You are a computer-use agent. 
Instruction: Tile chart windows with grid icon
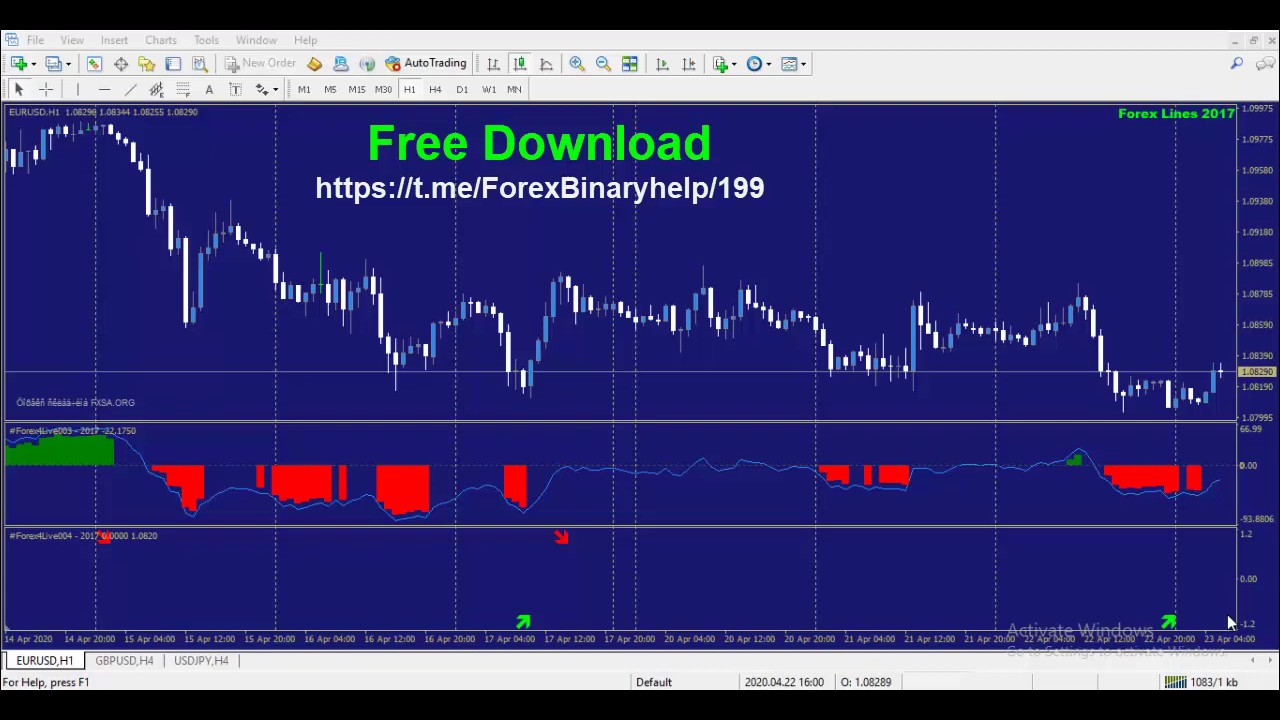pyautogui.click(x=630, y=64)
